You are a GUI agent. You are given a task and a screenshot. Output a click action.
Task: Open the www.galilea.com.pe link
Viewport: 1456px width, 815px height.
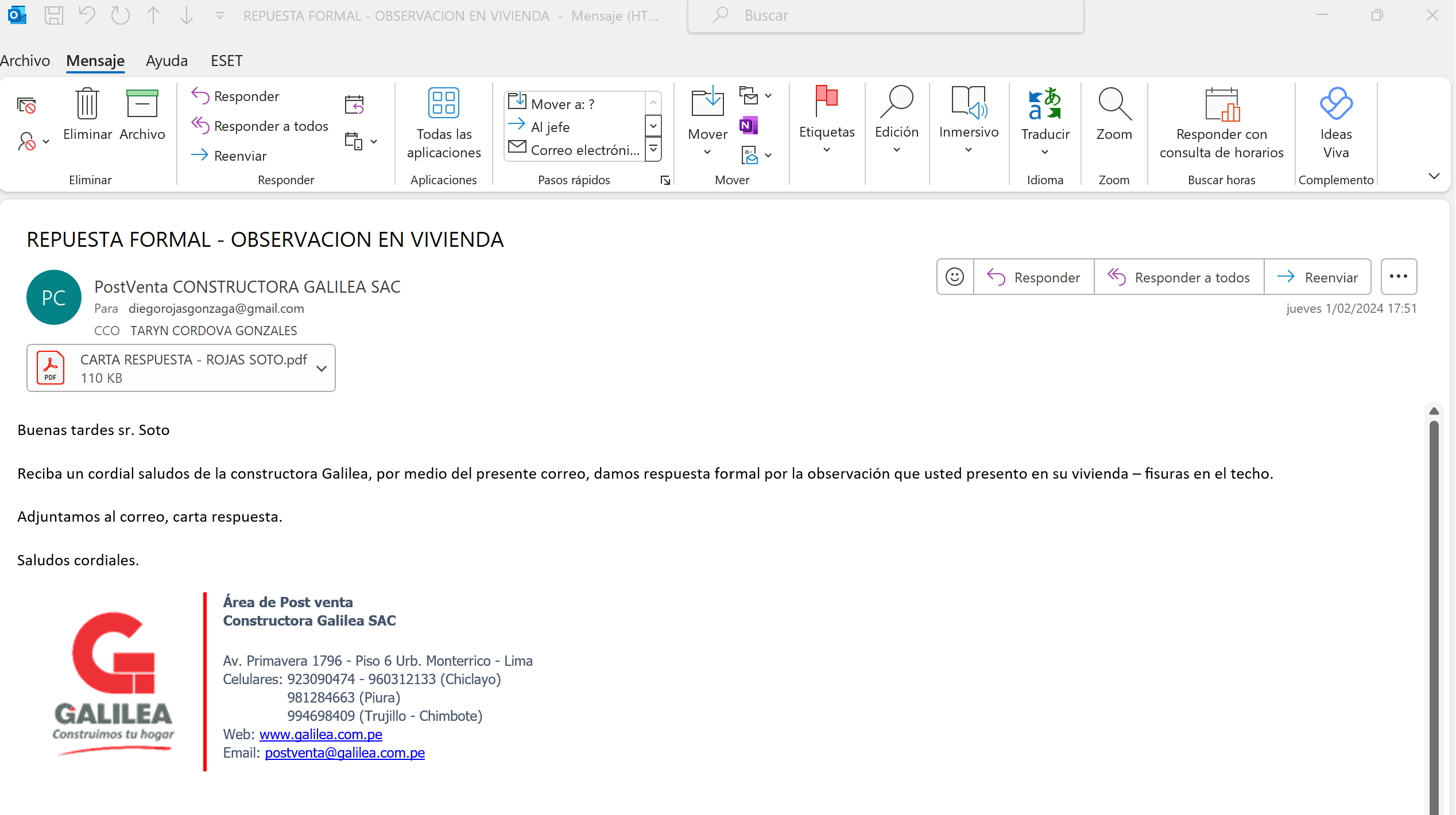click(320, 734)
